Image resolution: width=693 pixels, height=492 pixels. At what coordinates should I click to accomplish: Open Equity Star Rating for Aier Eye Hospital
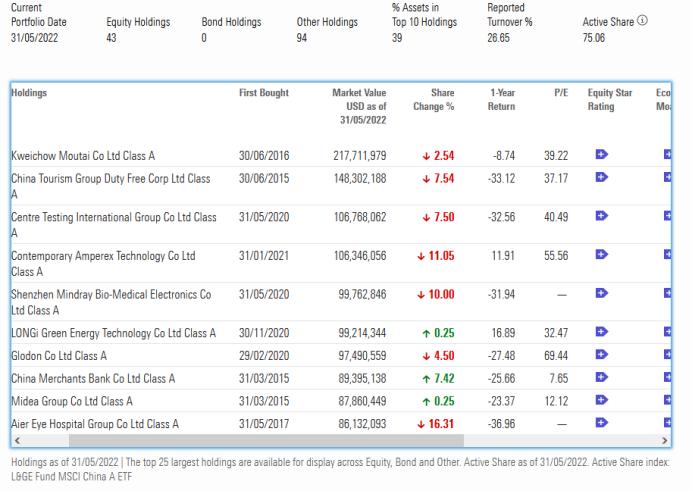[x=602, y=423]
